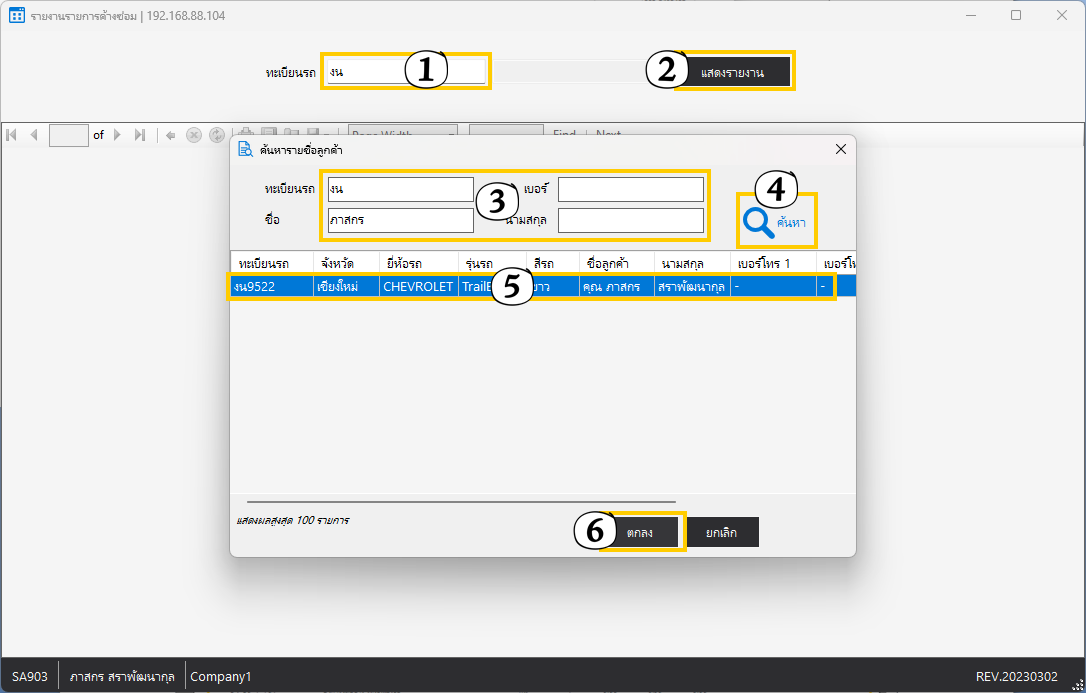1086x693 pixels.
Task: Click the horizontal scrollbar under results list
Action: click(461, 501)
